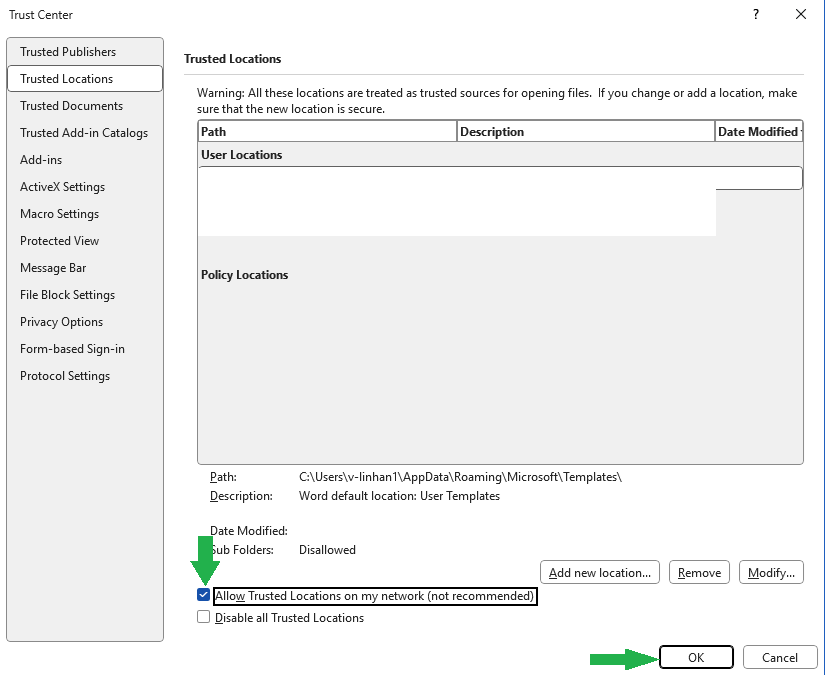Viewport: 825px width, 675px height.
Task: Open Form-based Sign-in settings
Action: pyautogui.click(x=85, y=349)
